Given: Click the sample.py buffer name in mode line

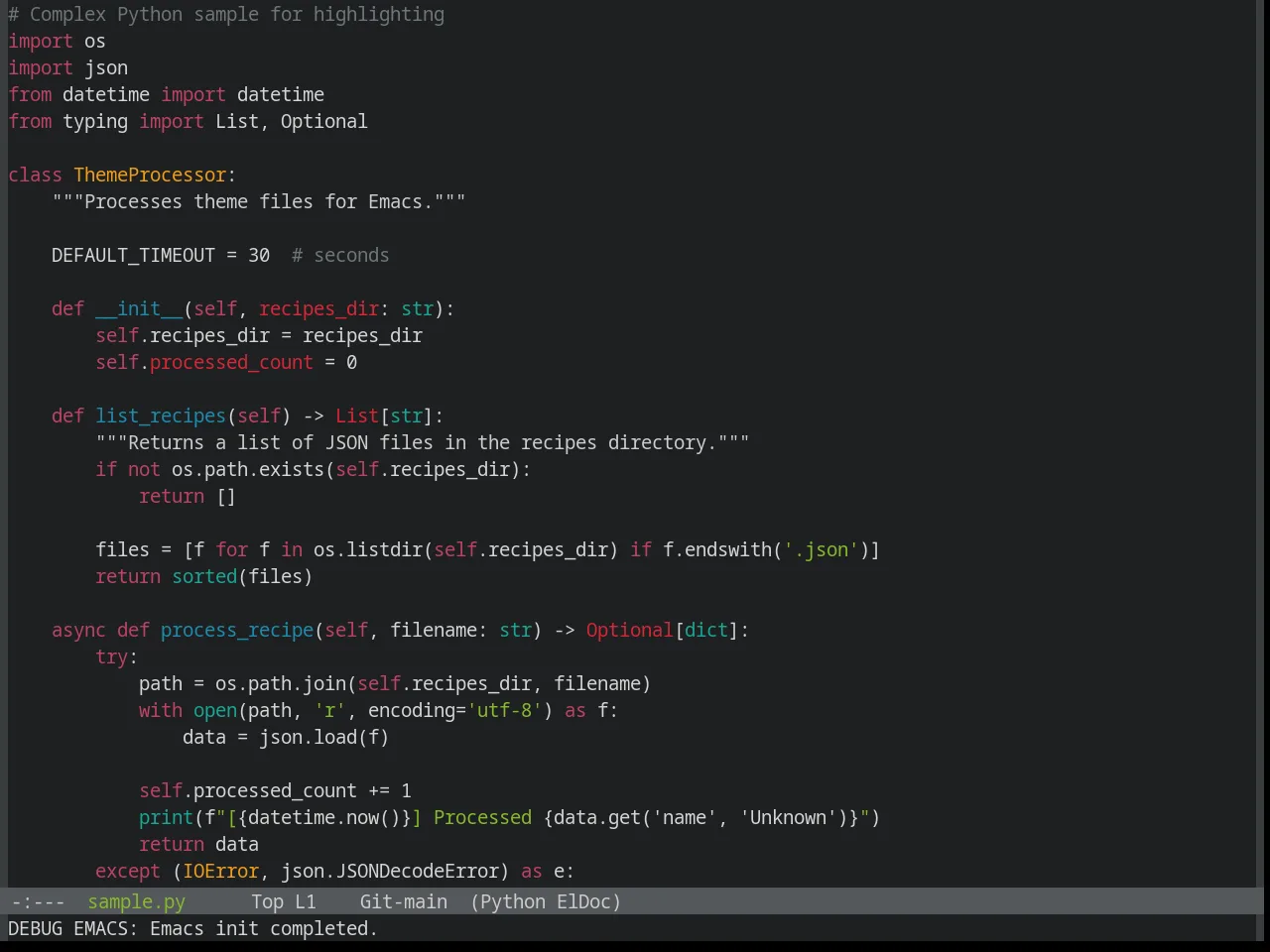Looking at the screenshot, I should 136,901.
